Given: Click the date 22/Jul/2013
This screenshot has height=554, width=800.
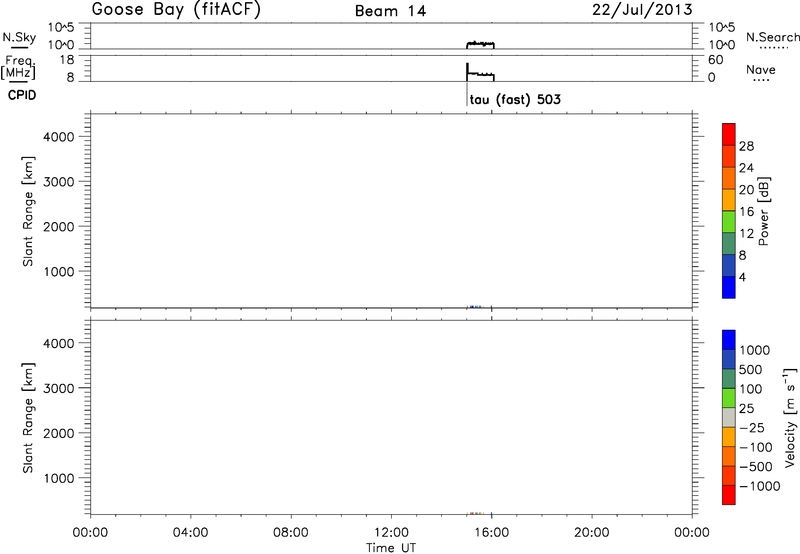Looking at the screenshot, I should click(642, 10).
